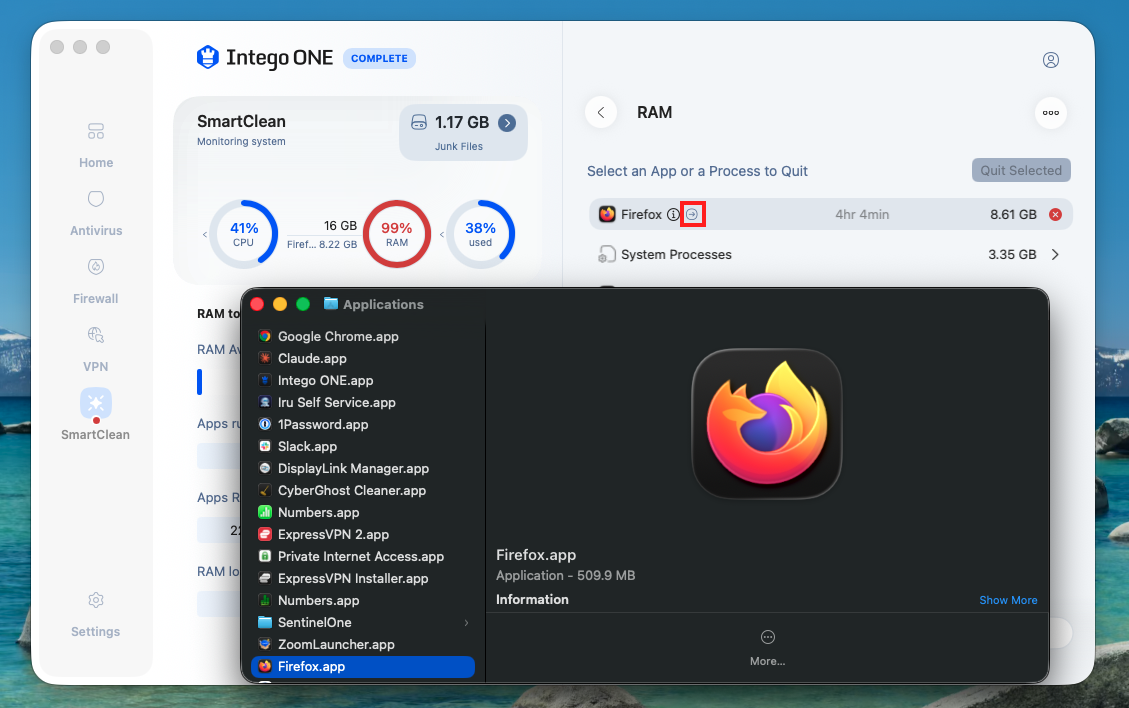Open the Antivirus section

point(96,213)
